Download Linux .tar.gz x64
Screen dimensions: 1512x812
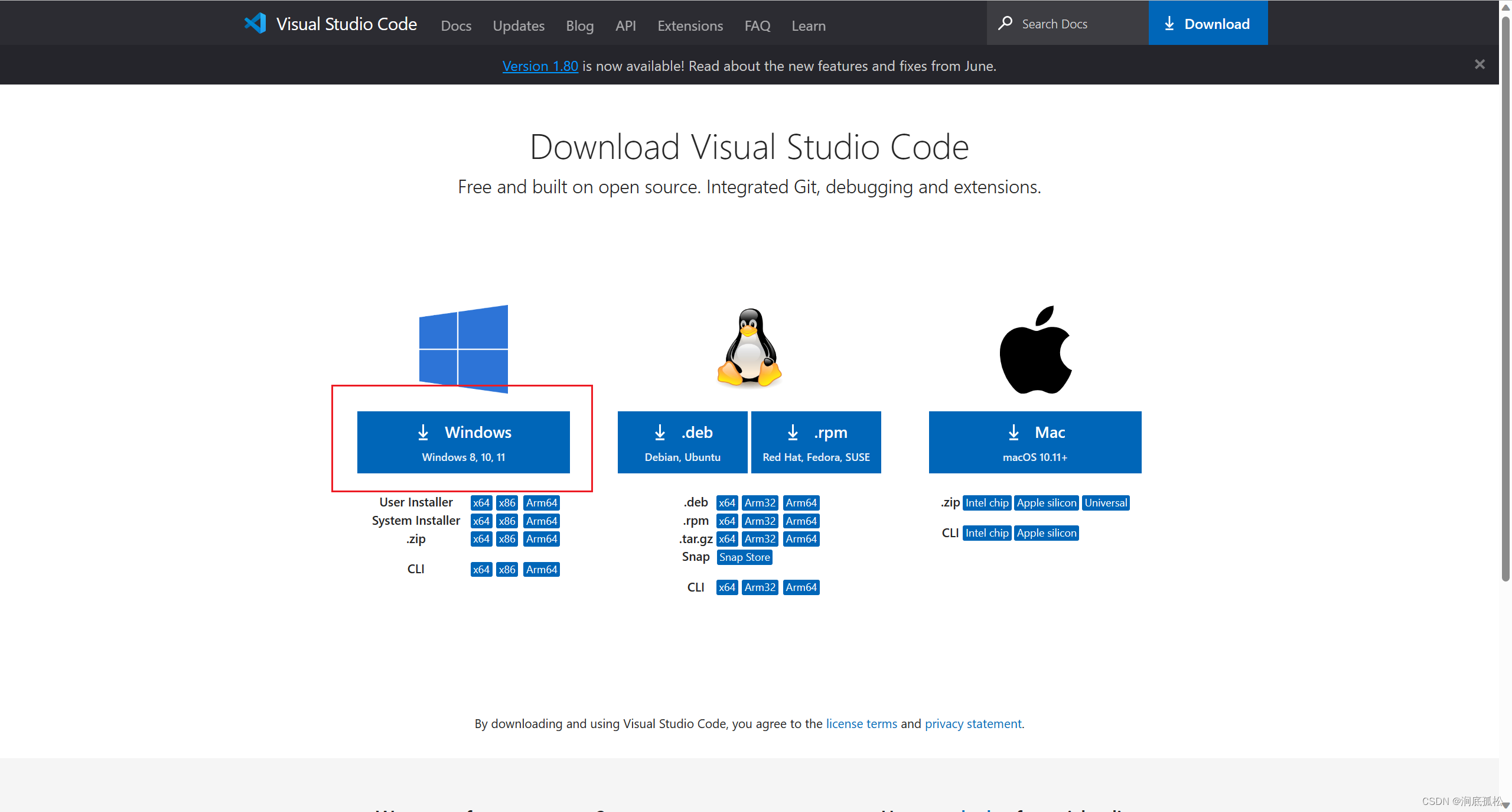(x=727, y=539)
